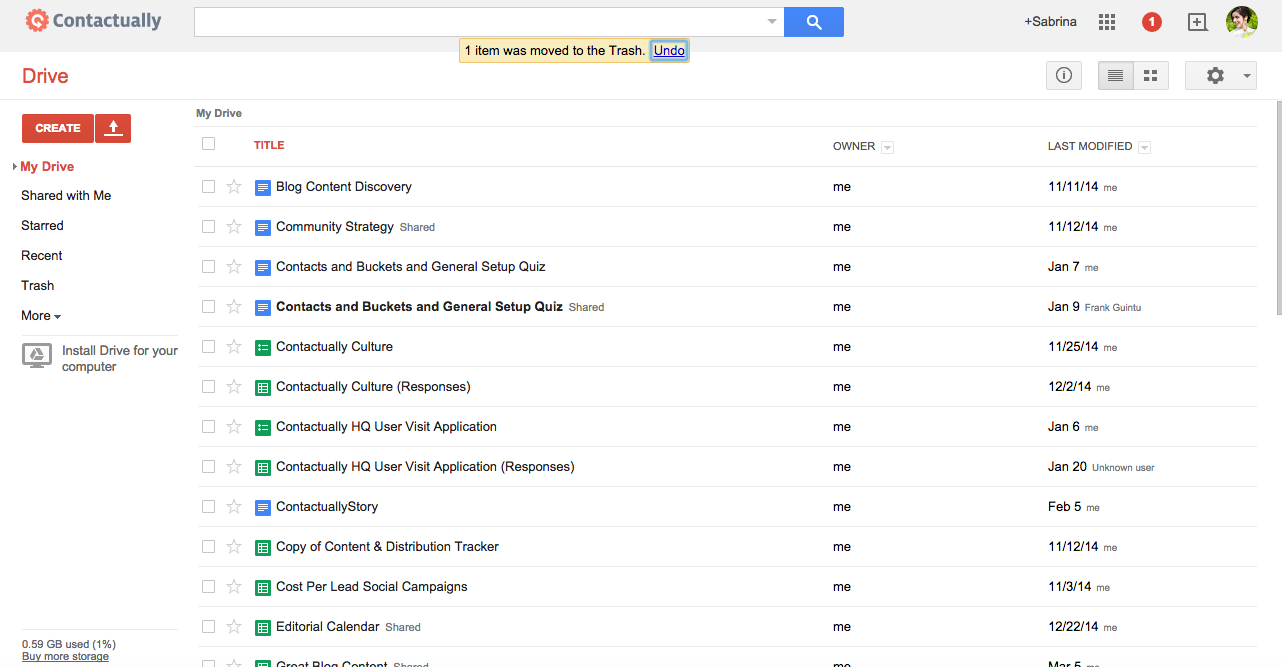Open the search options dropdown arrow
Viewport: 1282px width, 667px height.
[772, 22]
